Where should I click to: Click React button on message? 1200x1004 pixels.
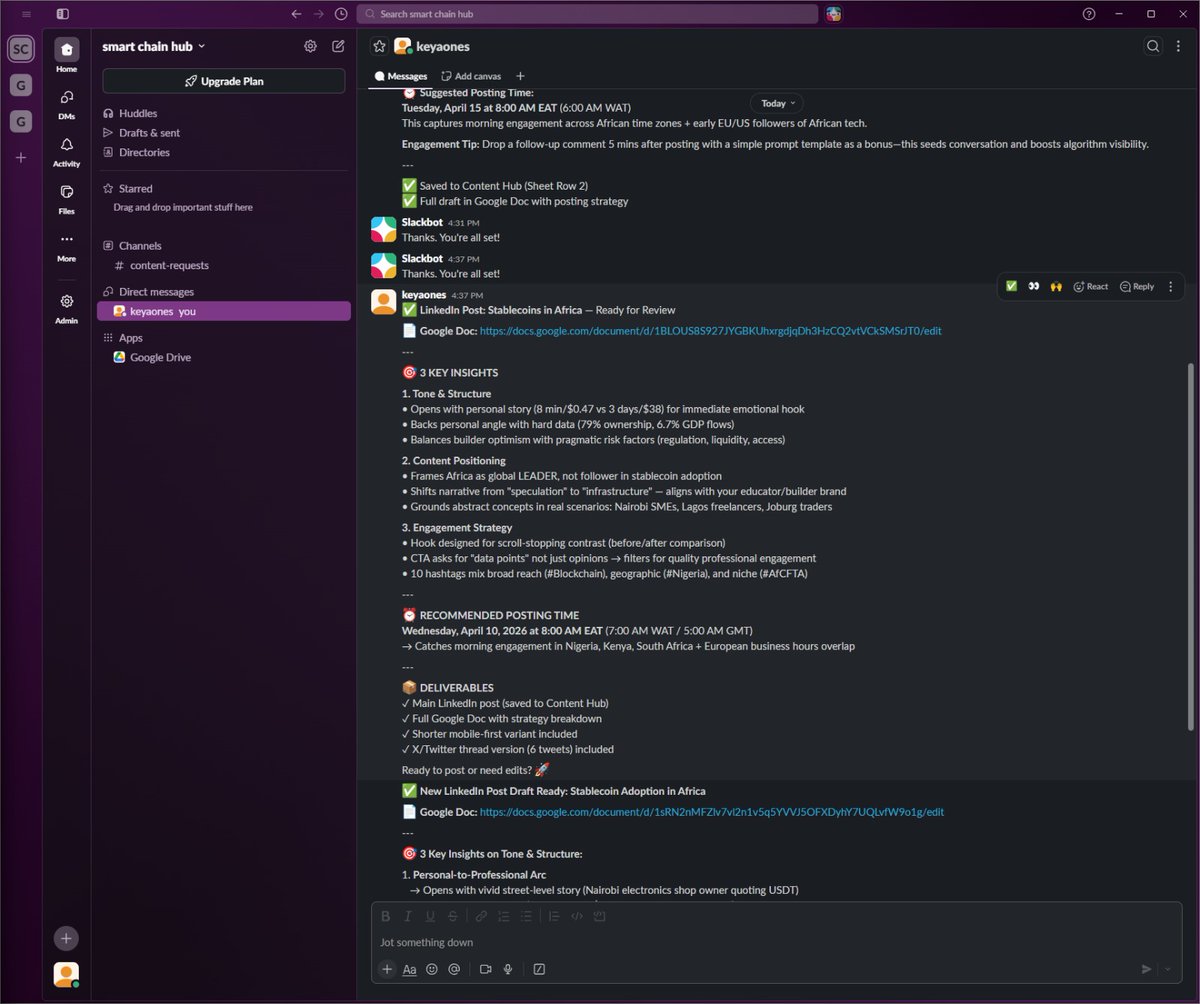coord(1090,286)
